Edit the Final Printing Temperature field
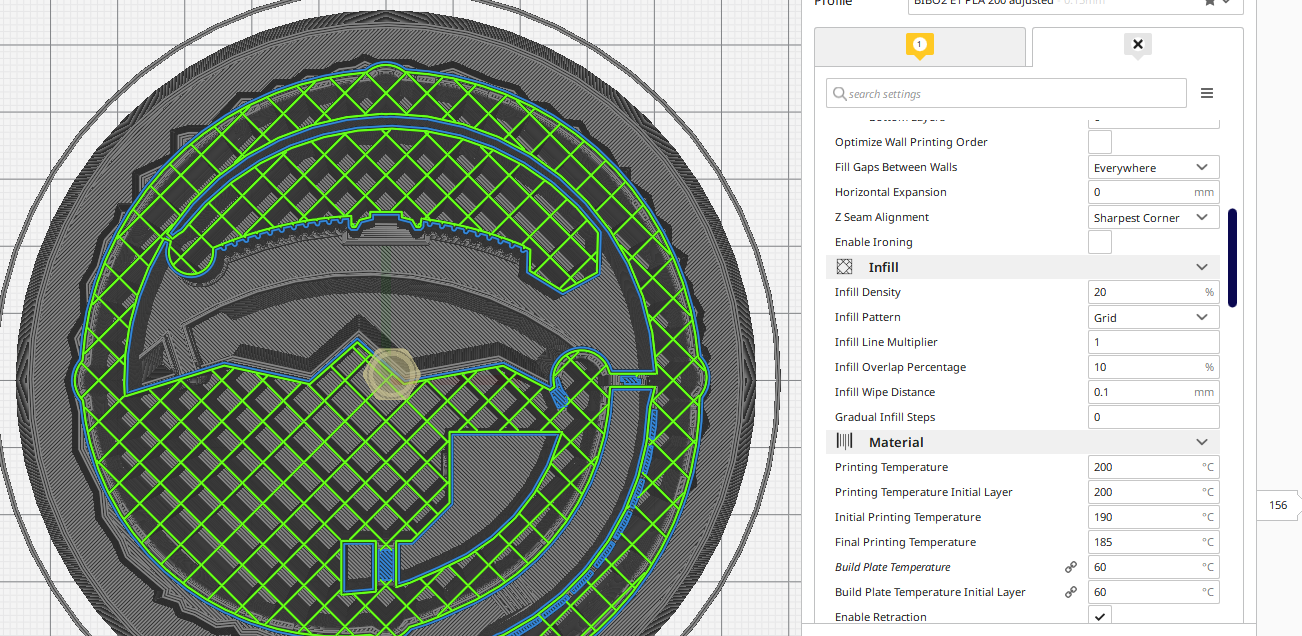 1154,542
